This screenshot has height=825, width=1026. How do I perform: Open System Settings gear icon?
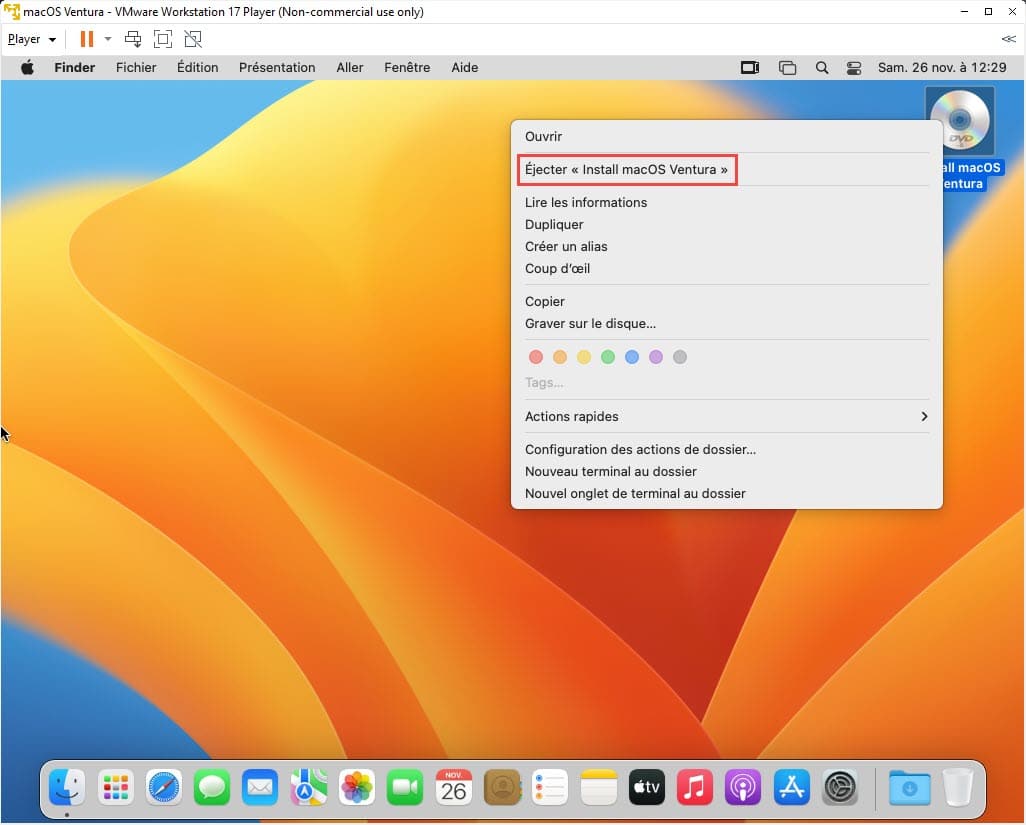[x=840, y=788]
